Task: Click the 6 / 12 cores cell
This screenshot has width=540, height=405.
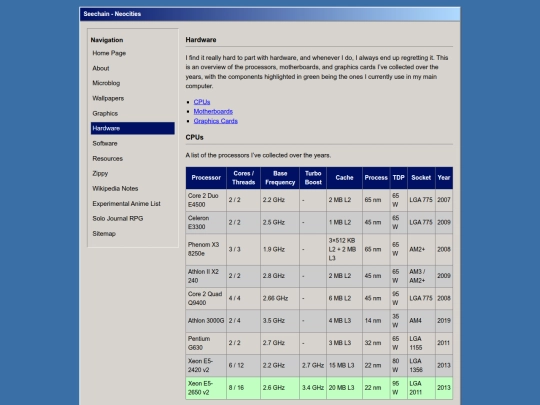Action: coord(243,365)
